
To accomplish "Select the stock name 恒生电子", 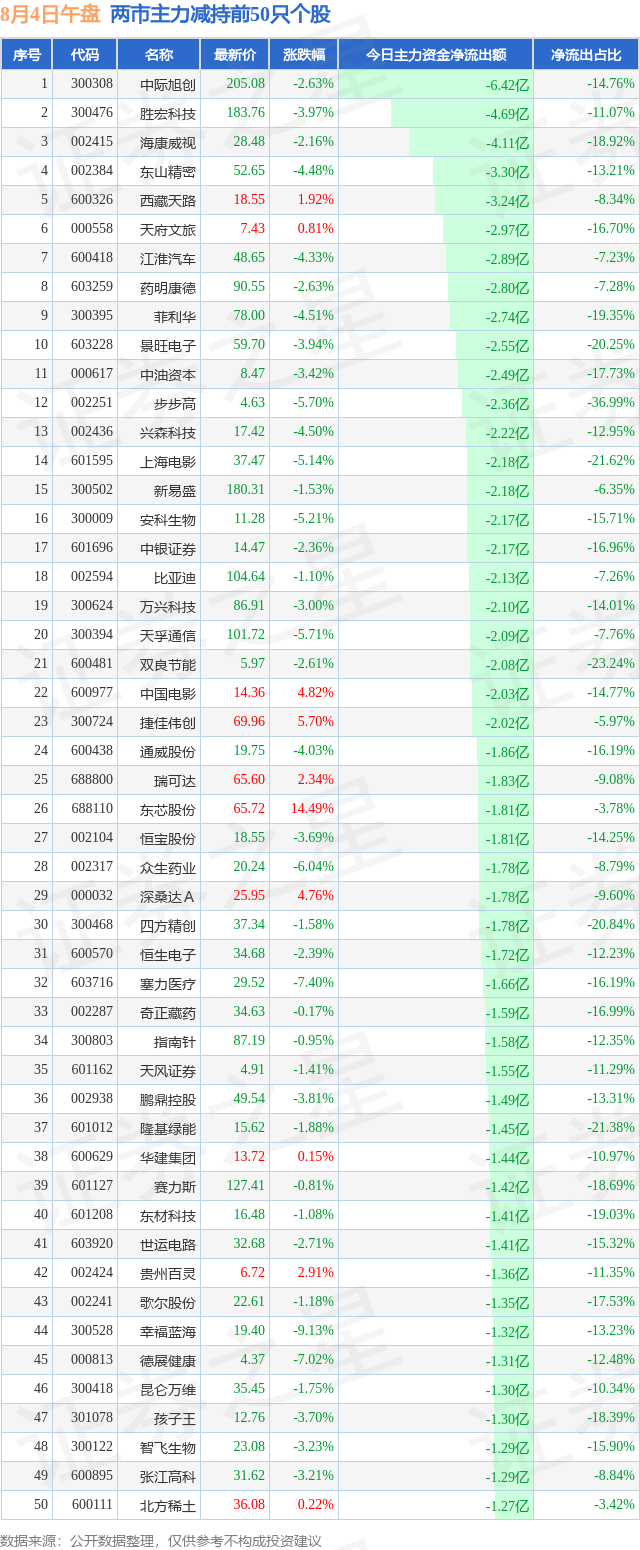I will pyautogui.click(x=168, y=954).
